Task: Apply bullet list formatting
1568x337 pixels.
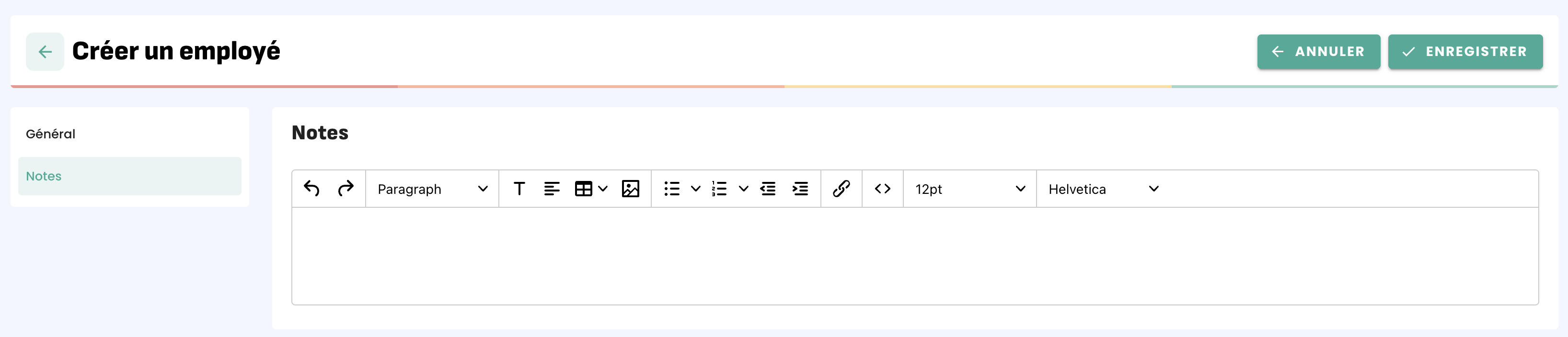Action: (671, 189)
